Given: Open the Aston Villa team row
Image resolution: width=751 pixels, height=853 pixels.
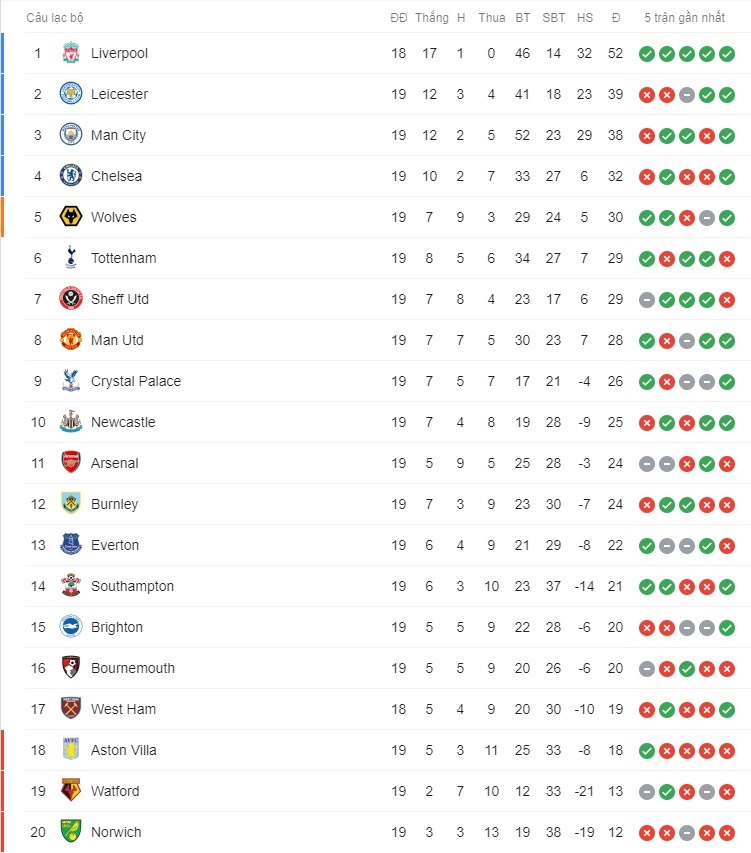Looking at the screenshot, I should pos(387,750).
